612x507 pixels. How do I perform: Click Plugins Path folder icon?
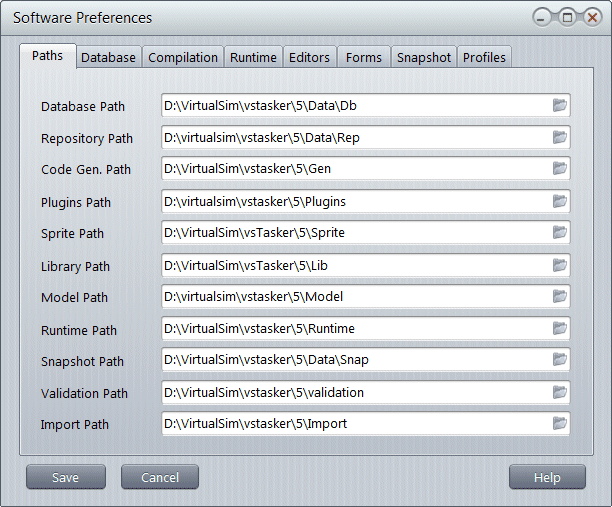[x=560, y=201]
